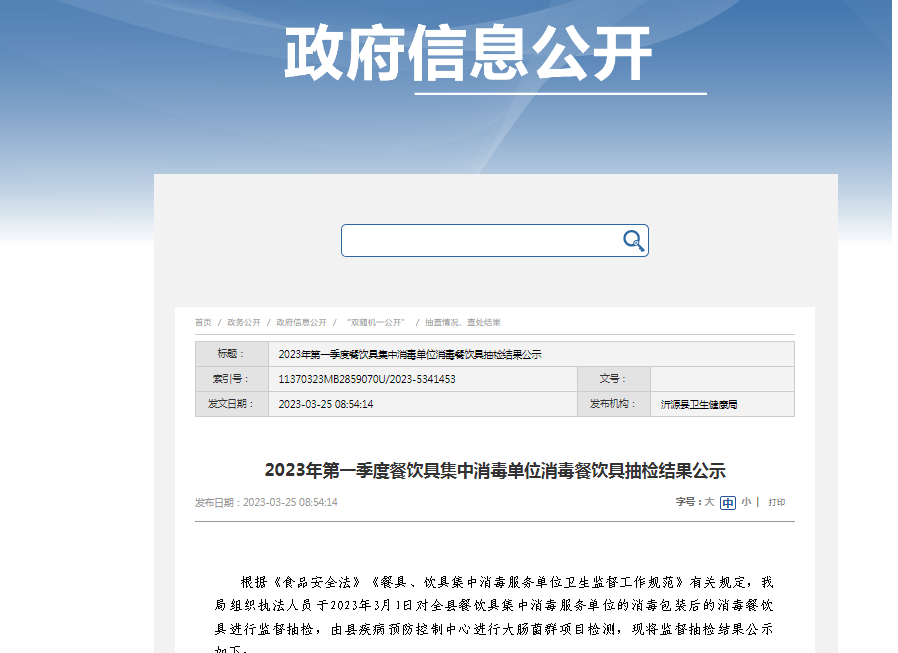The height and width of the screenshot is (653, 898).
Task: Click inside the search input field
Action: 480,240
